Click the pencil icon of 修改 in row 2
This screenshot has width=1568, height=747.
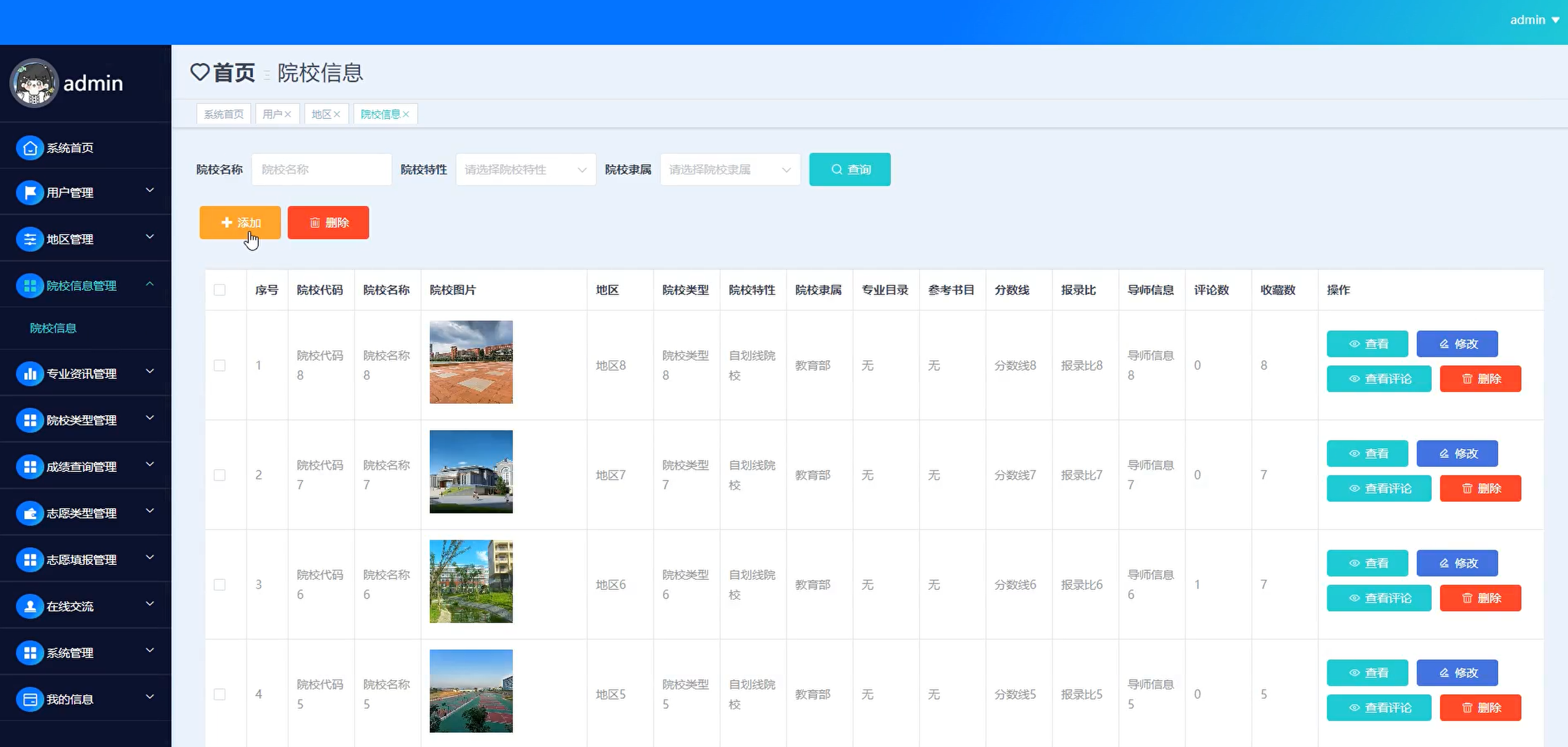tap(1444, 454)
